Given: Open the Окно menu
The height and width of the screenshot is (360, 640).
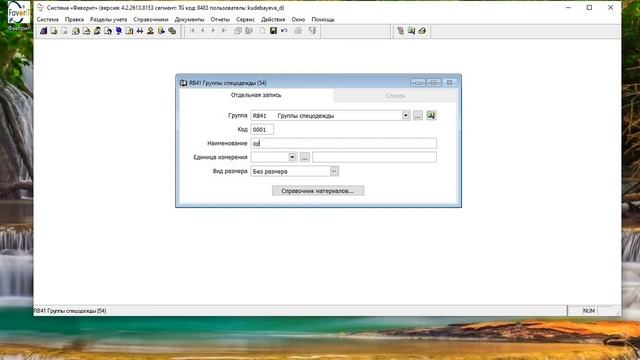Looking at the screenshot, I should [x=298, y=20].
